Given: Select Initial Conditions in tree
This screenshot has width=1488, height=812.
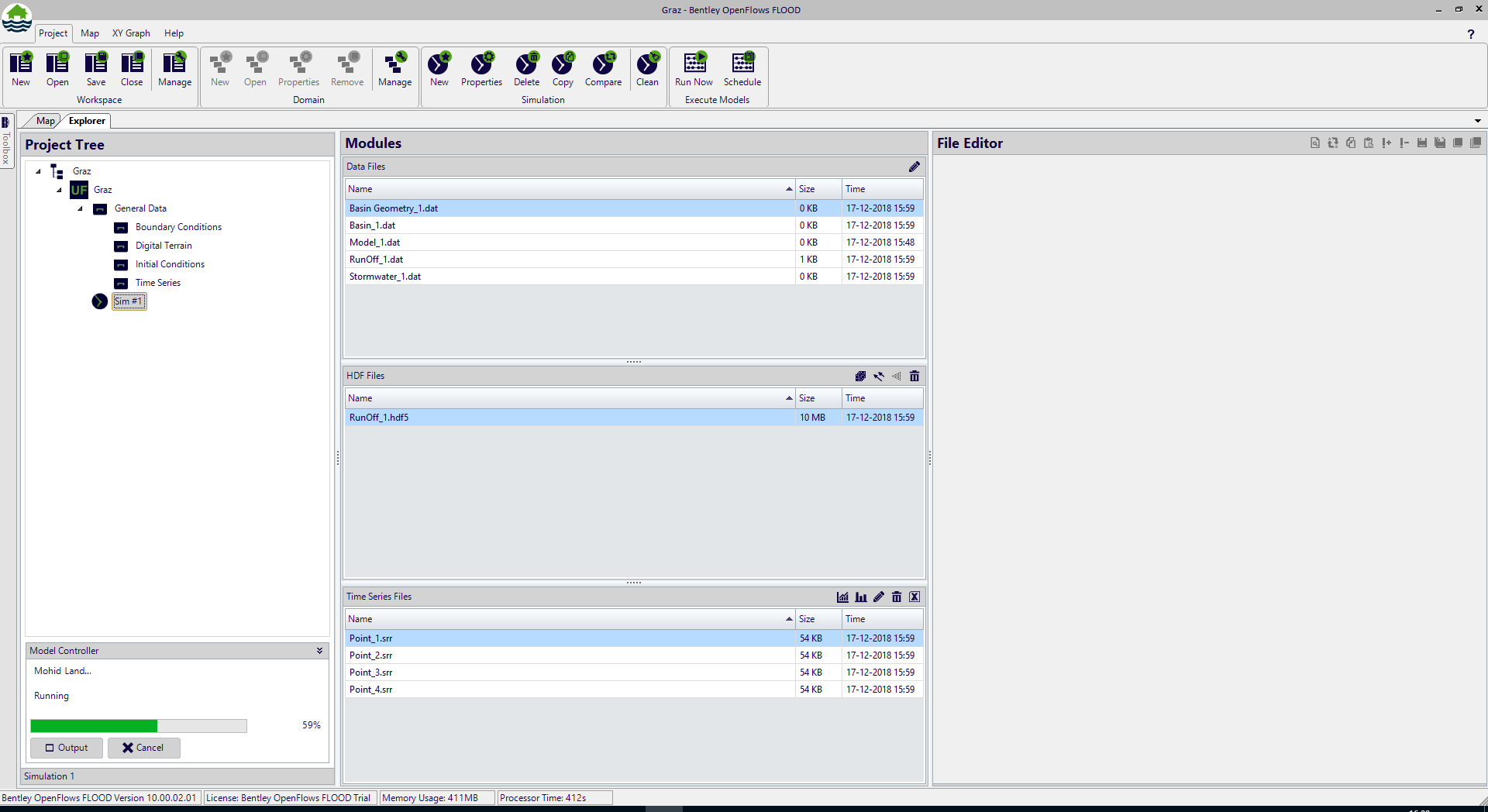Looking at the screenshot, I should coord(170,264).
